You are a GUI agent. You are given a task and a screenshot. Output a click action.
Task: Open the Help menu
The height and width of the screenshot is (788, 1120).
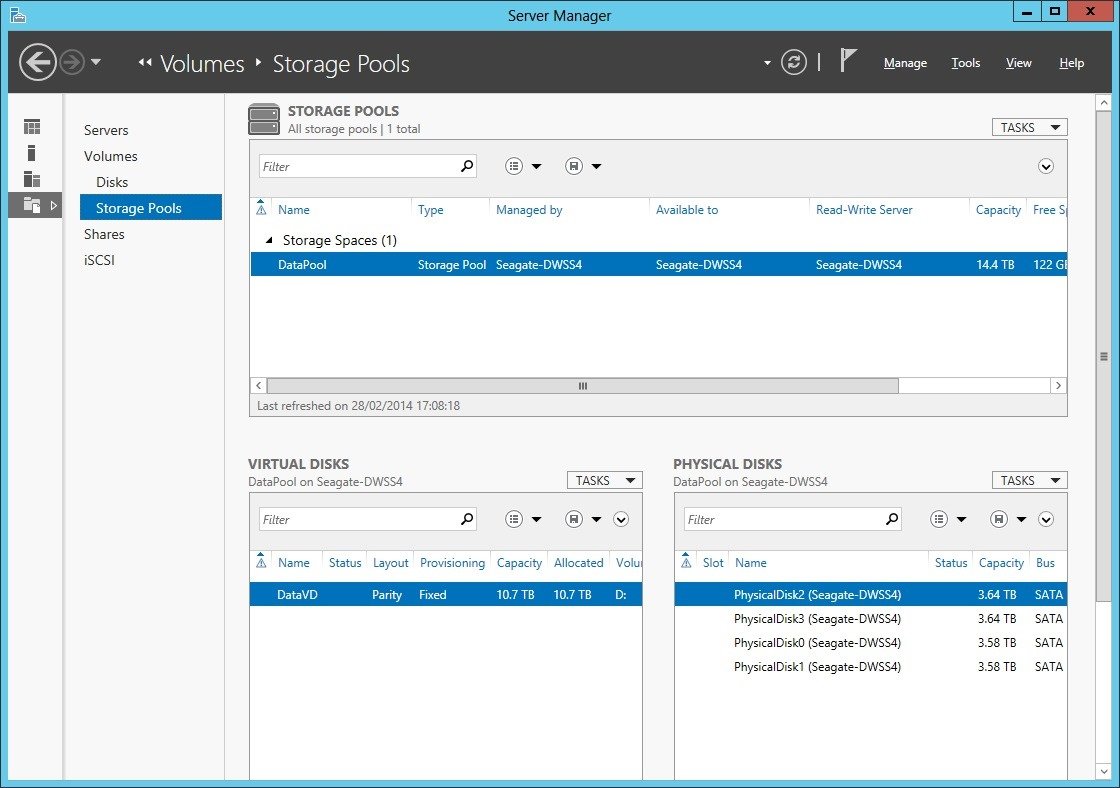[1071, 63]
